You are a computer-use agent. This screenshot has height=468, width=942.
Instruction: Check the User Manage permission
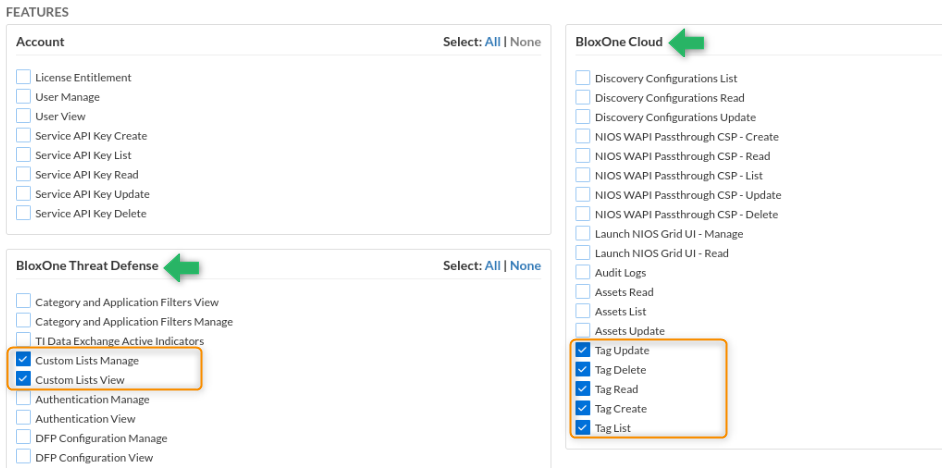pos(24,97)
